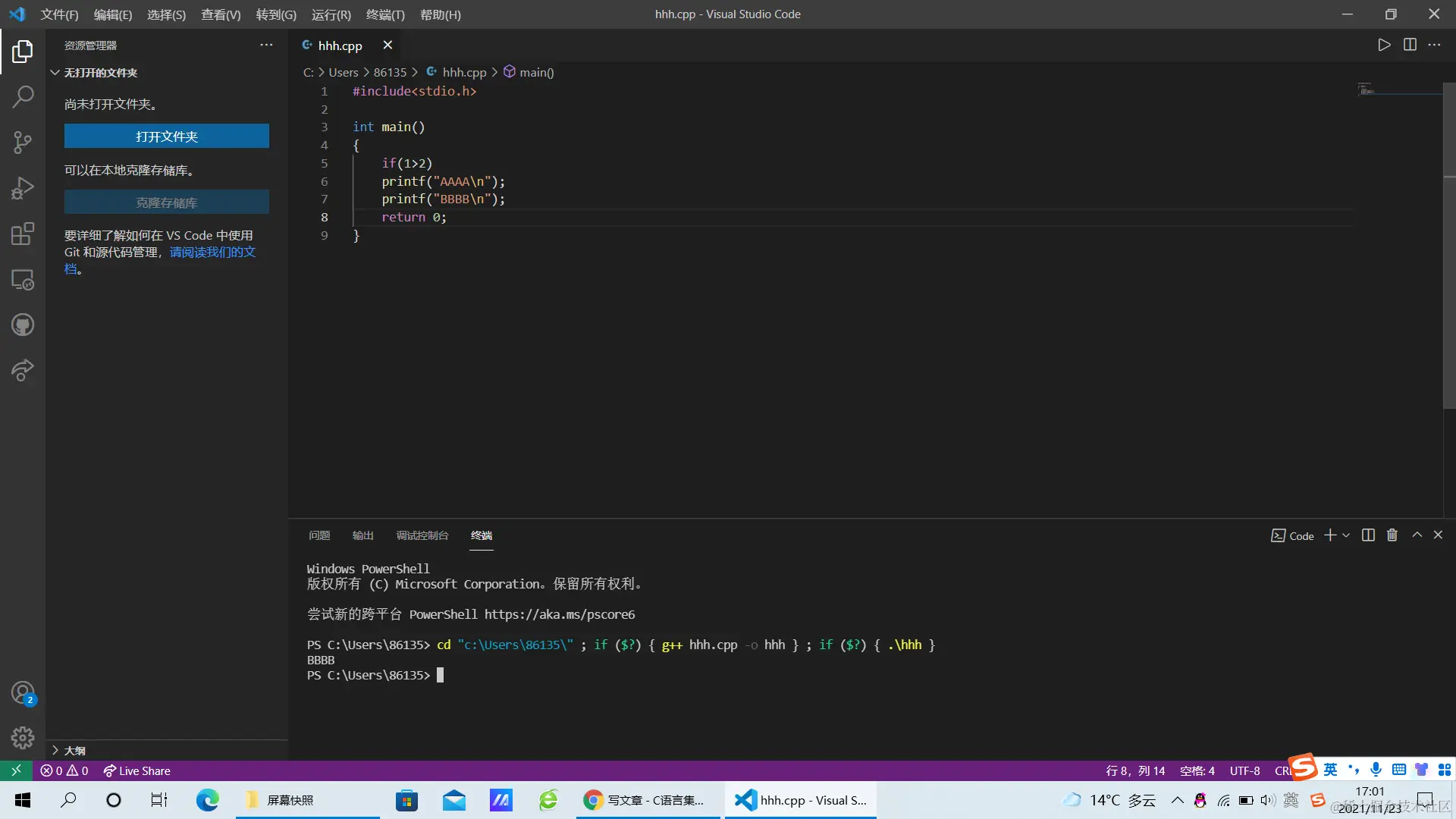Open the GitHub view in activity bar
1456x819 pixels.
coord(23,325)
